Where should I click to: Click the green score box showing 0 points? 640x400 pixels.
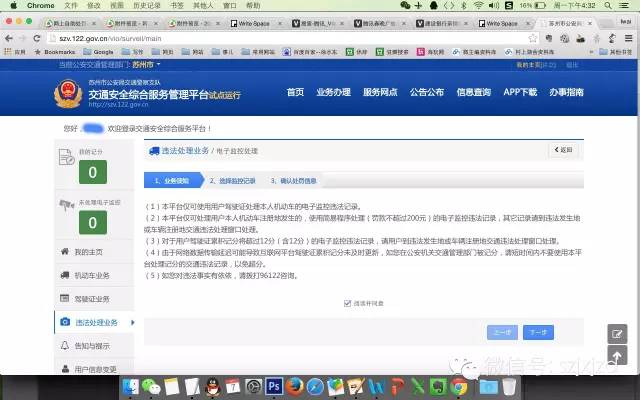click(x=93, y=172)
